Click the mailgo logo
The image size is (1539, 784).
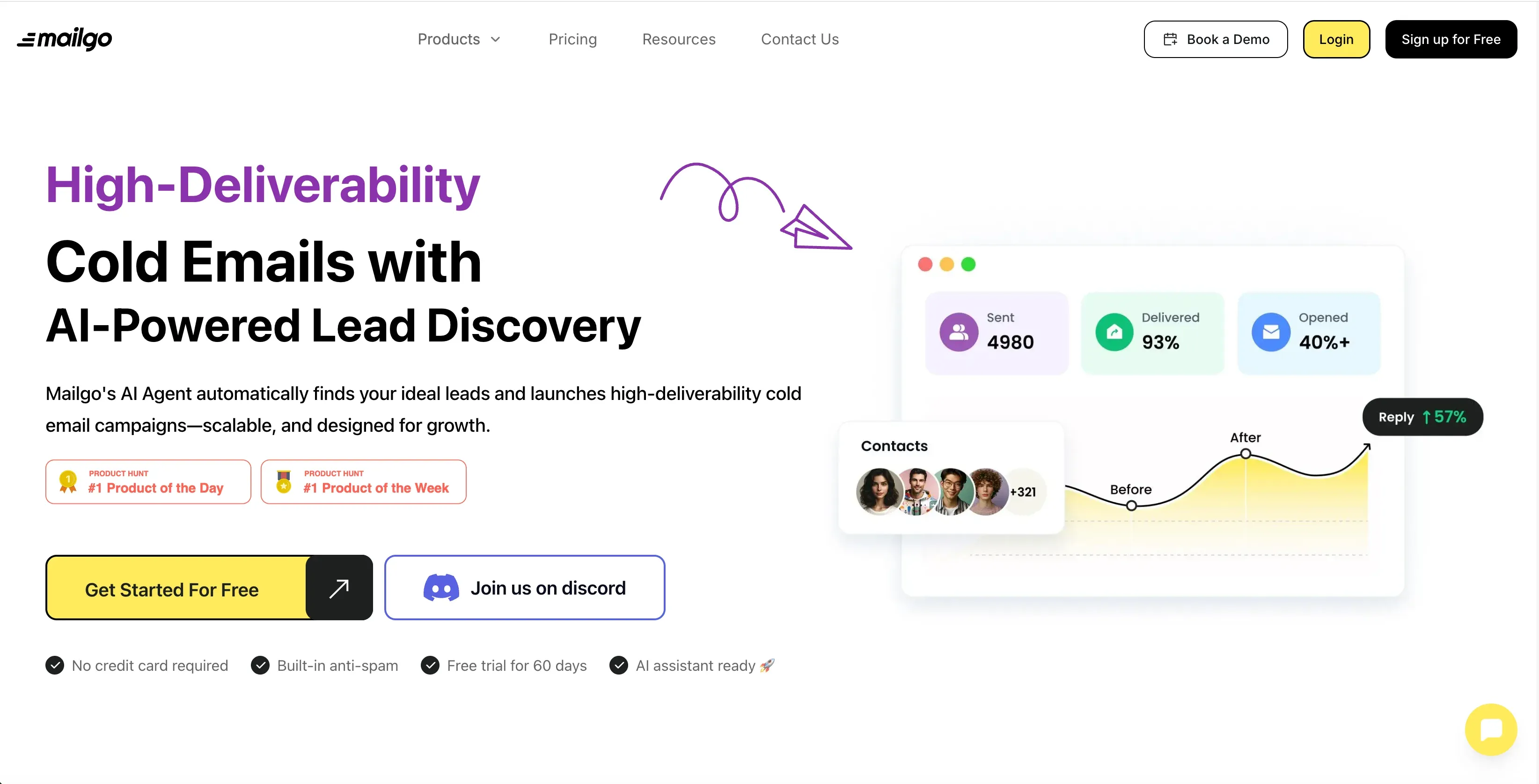65,39
